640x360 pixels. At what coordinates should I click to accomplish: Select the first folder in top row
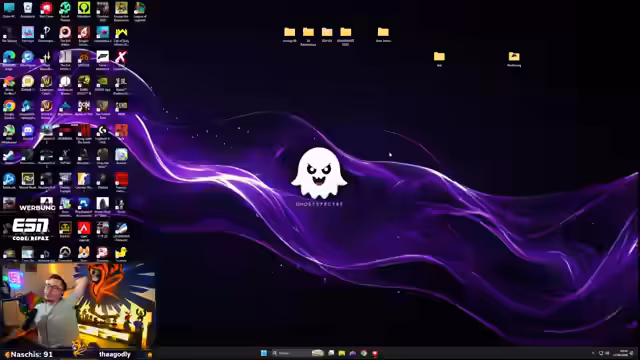(x=289, y=35)
